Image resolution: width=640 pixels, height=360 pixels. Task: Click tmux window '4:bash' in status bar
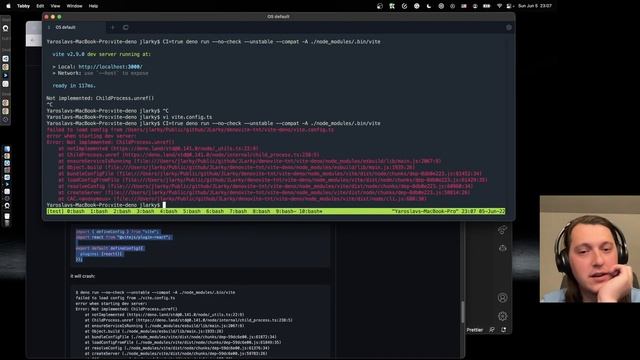169,211
